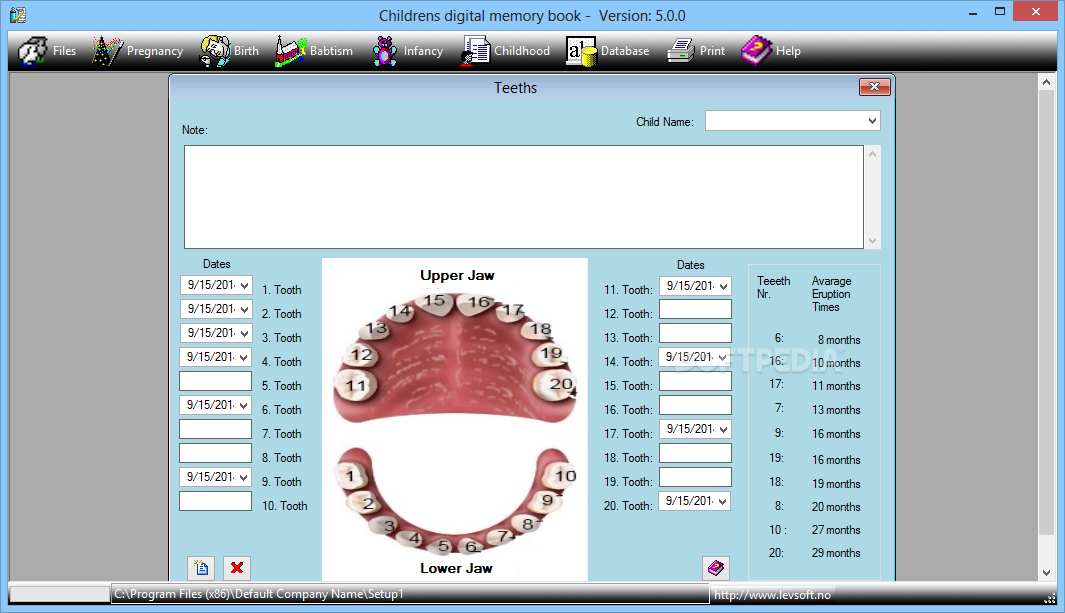Click the new record icon button
This screenshot has height=613, width=1065.
pos(201,568)
